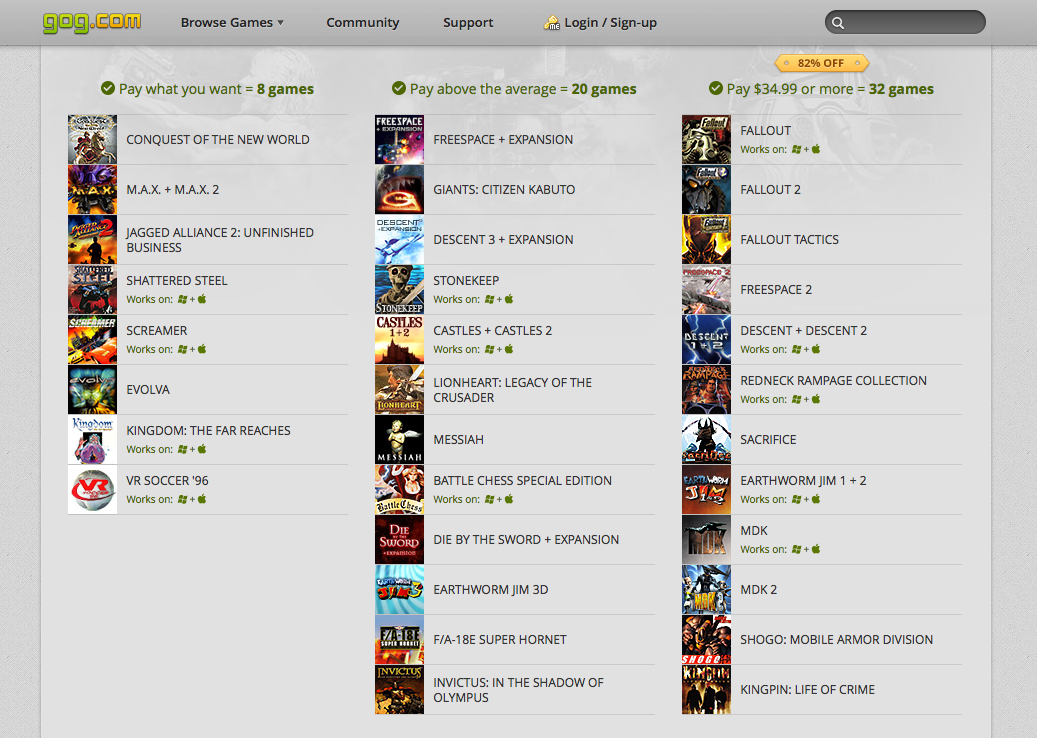This screenshot has height=738, width=1037.
Task: Open the Kingpin: Life of Crime cover
Action: (706, 690)
